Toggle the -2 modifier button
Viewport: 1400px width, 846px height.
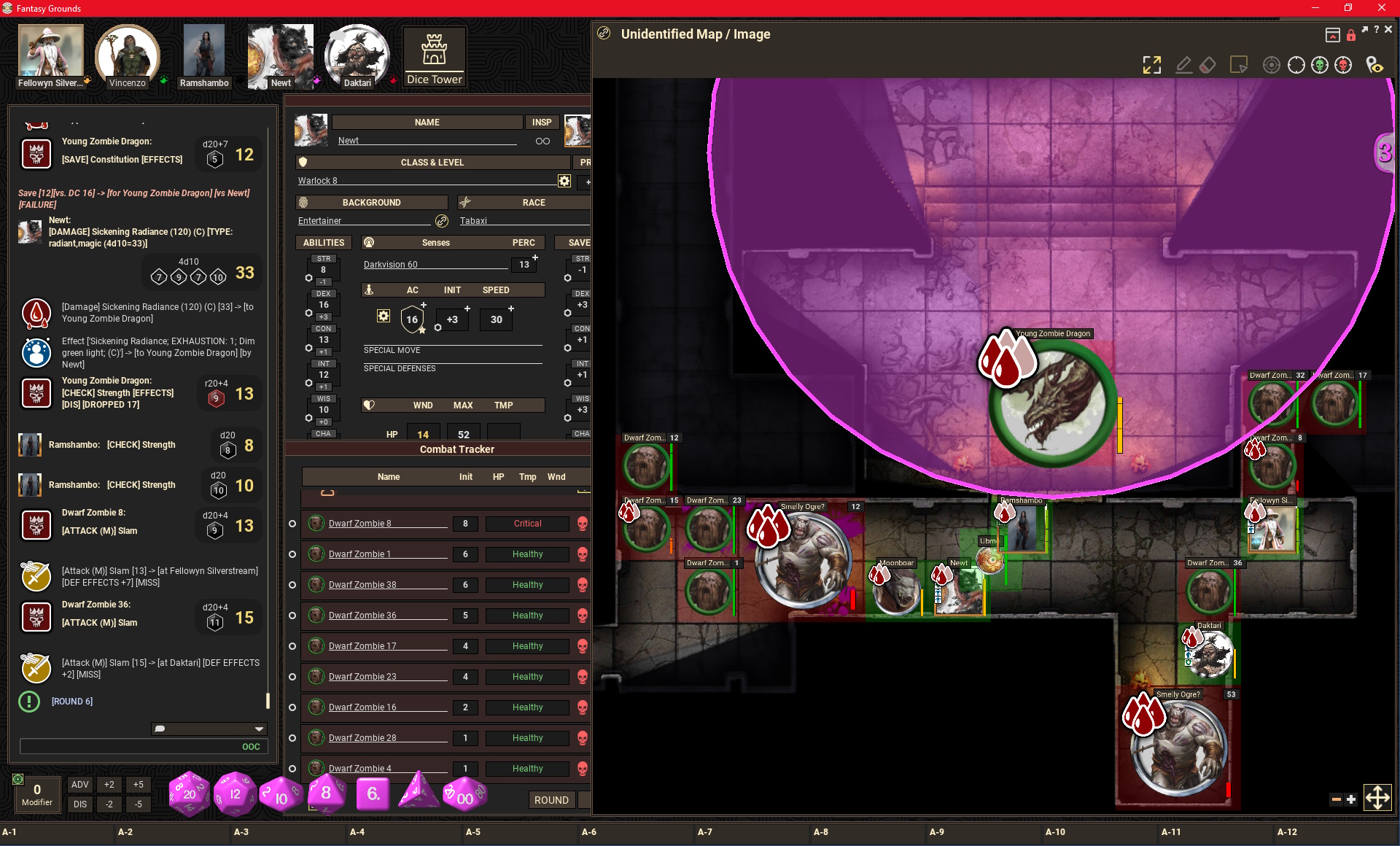point(109,804)
